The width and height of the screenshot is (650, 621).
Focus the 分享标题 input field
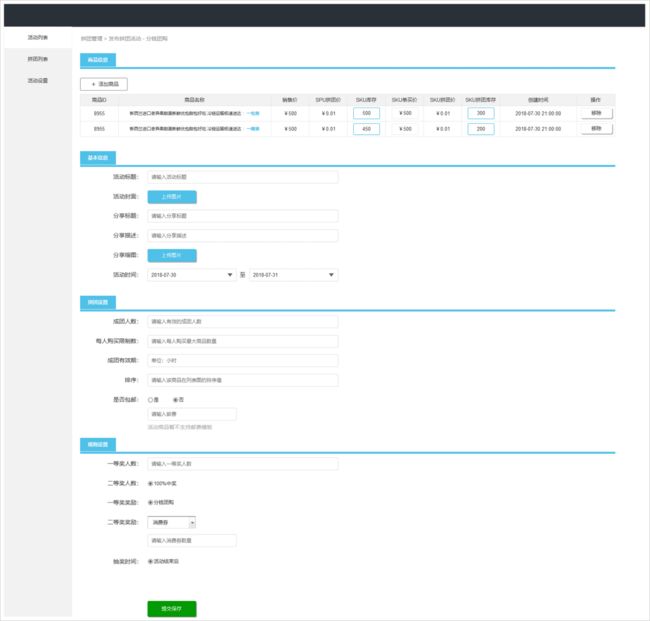pos(243,216)
